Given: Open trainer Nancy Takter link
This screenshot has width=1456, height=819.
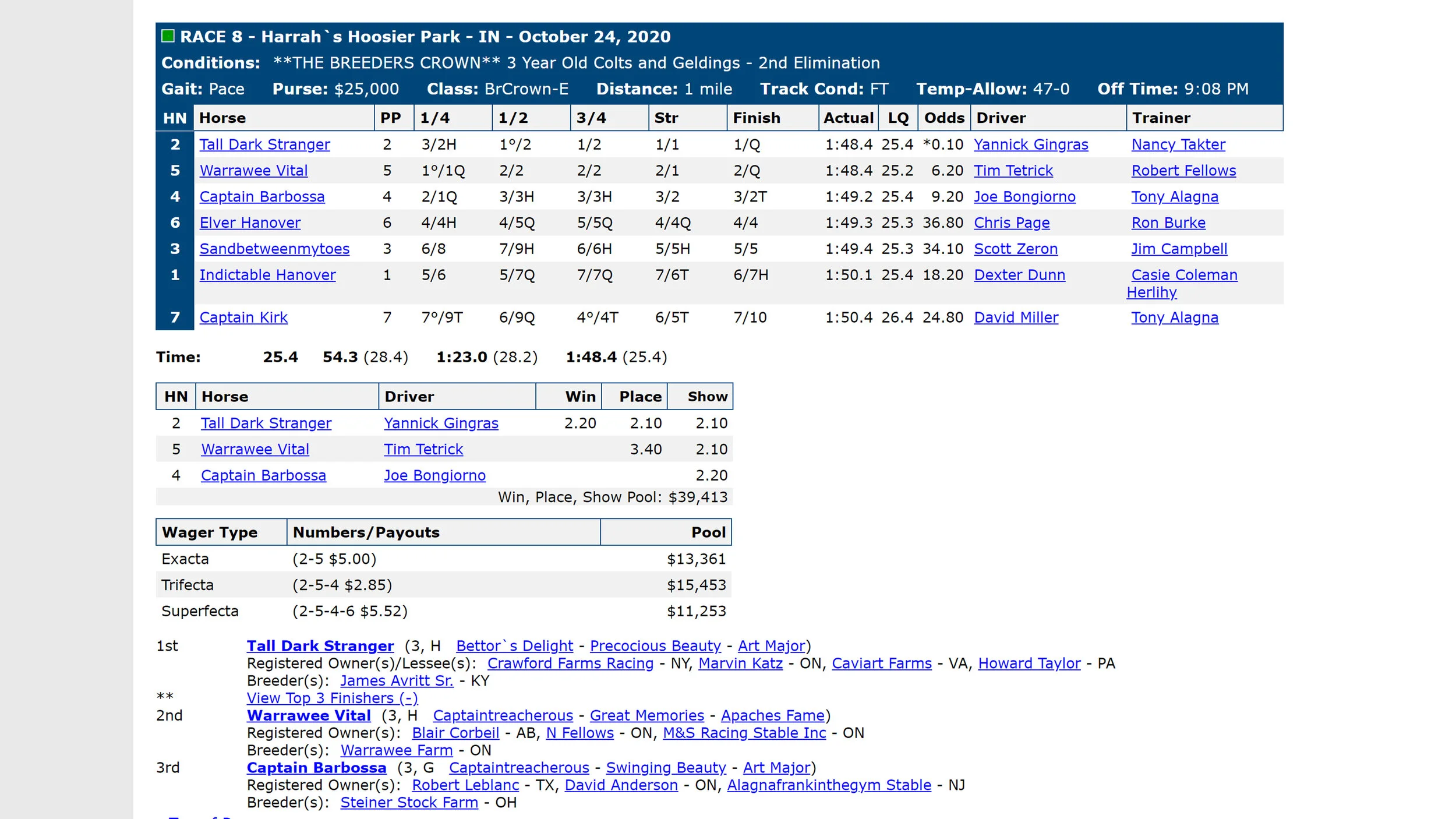Looking at the screenshot, I should pos(1178,144).
